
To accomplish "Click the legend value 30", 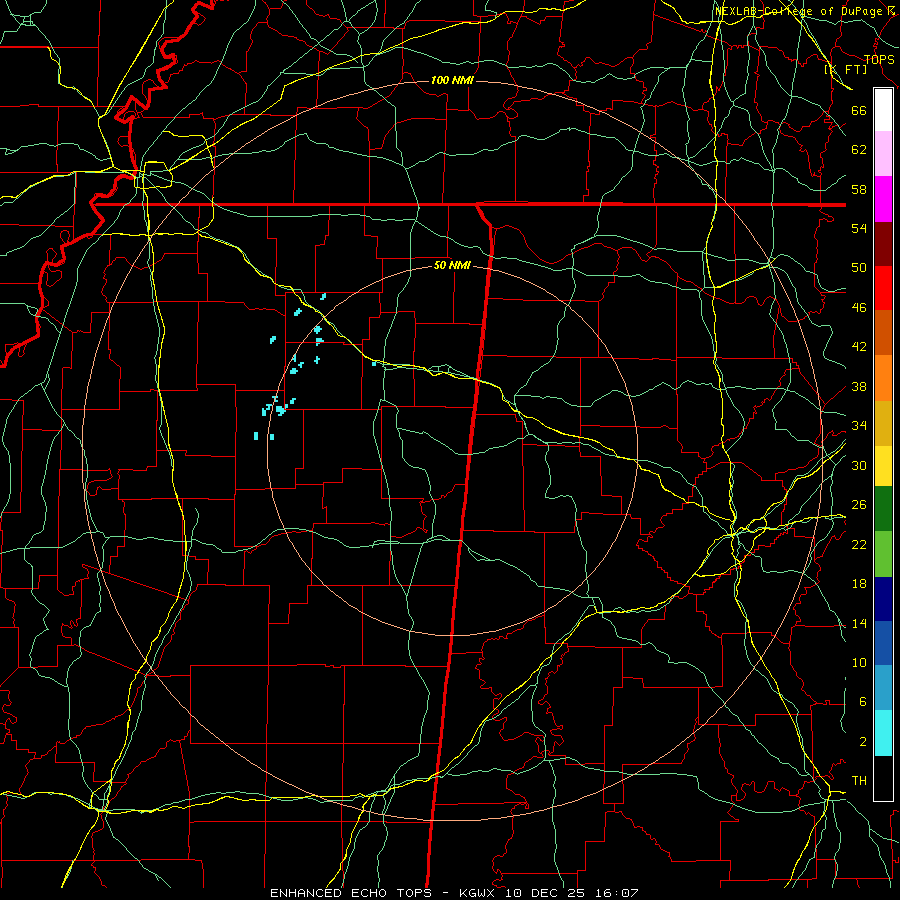I will click(x=859, y=465).
